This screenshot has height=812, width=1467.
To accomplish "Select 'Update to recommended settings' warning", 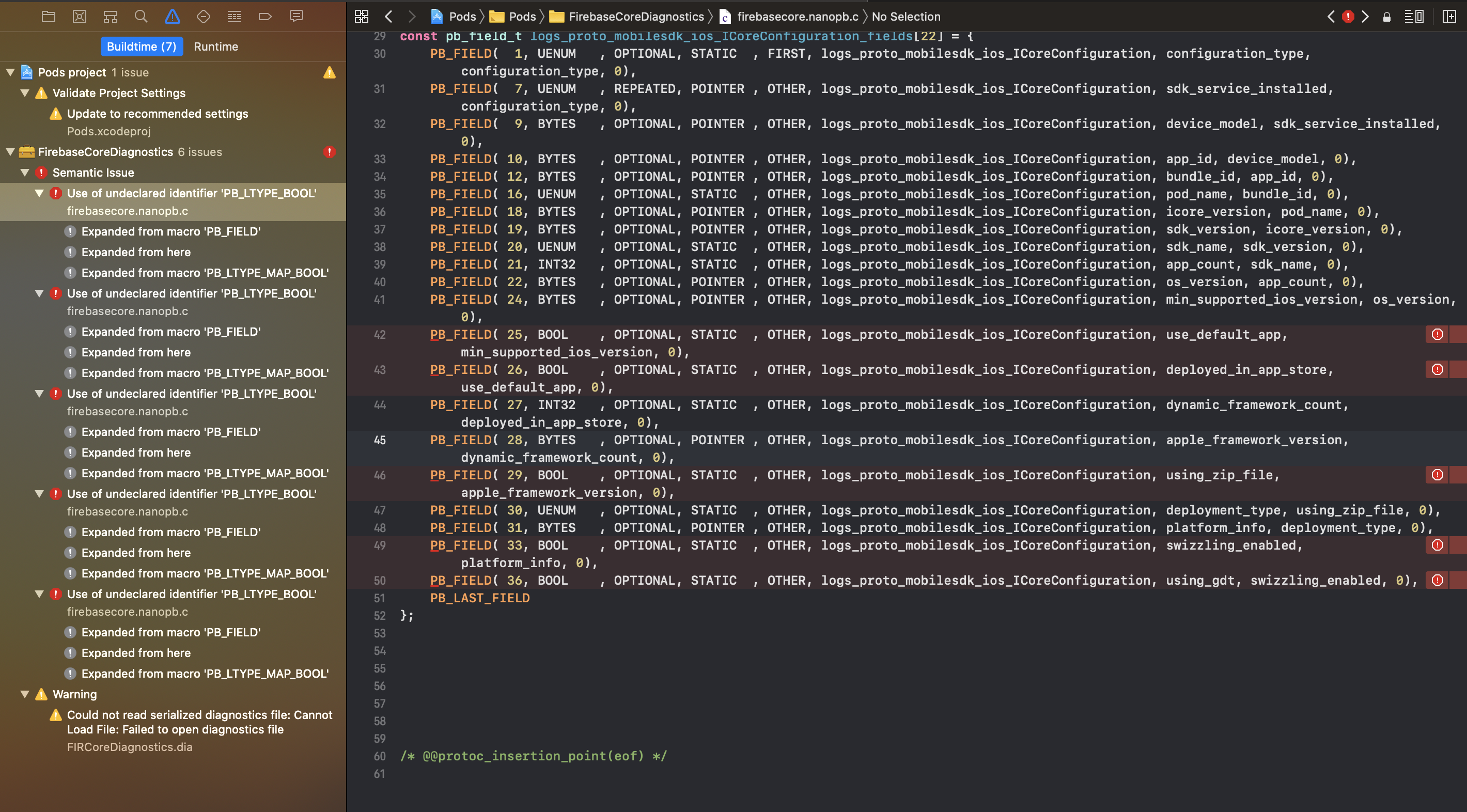I will (x=158, y=113).
